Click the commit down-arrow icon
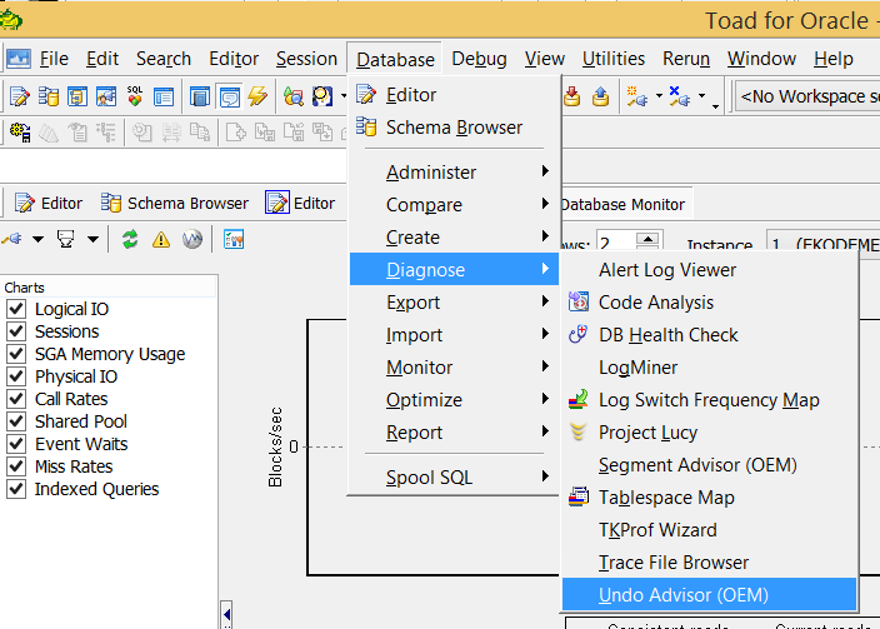Image resolution: width=880 pixels, height=629 pixels. (572, 97)
